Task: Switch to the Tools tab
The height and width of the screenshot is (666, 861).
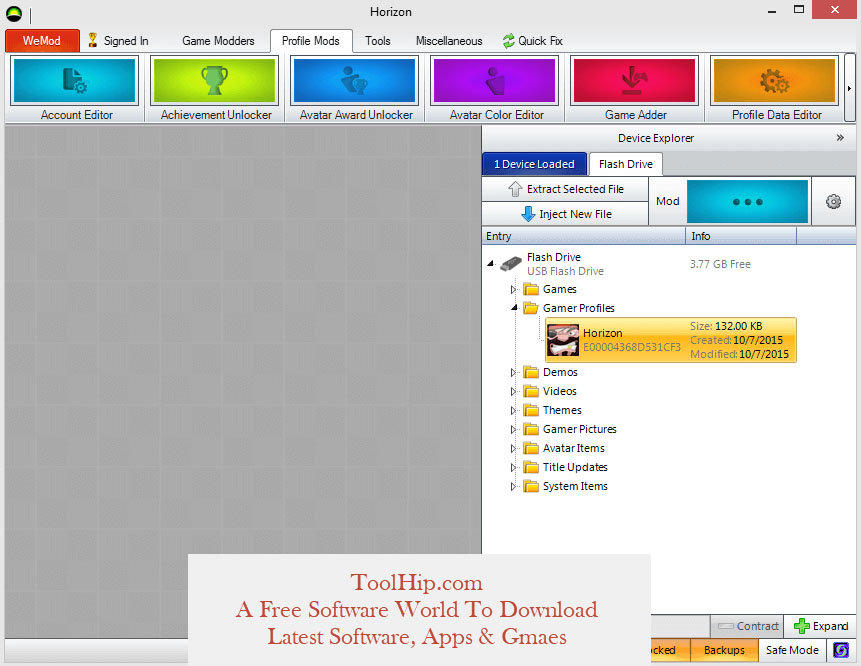Action: click(378, 41)
